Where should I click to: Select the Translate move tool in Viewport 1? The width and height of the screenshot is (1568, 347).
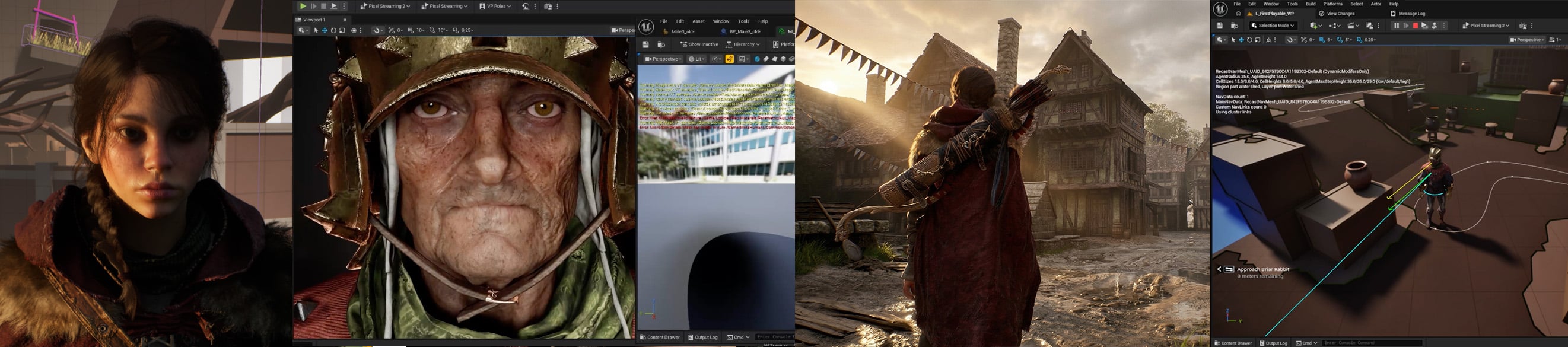(325, 30)
